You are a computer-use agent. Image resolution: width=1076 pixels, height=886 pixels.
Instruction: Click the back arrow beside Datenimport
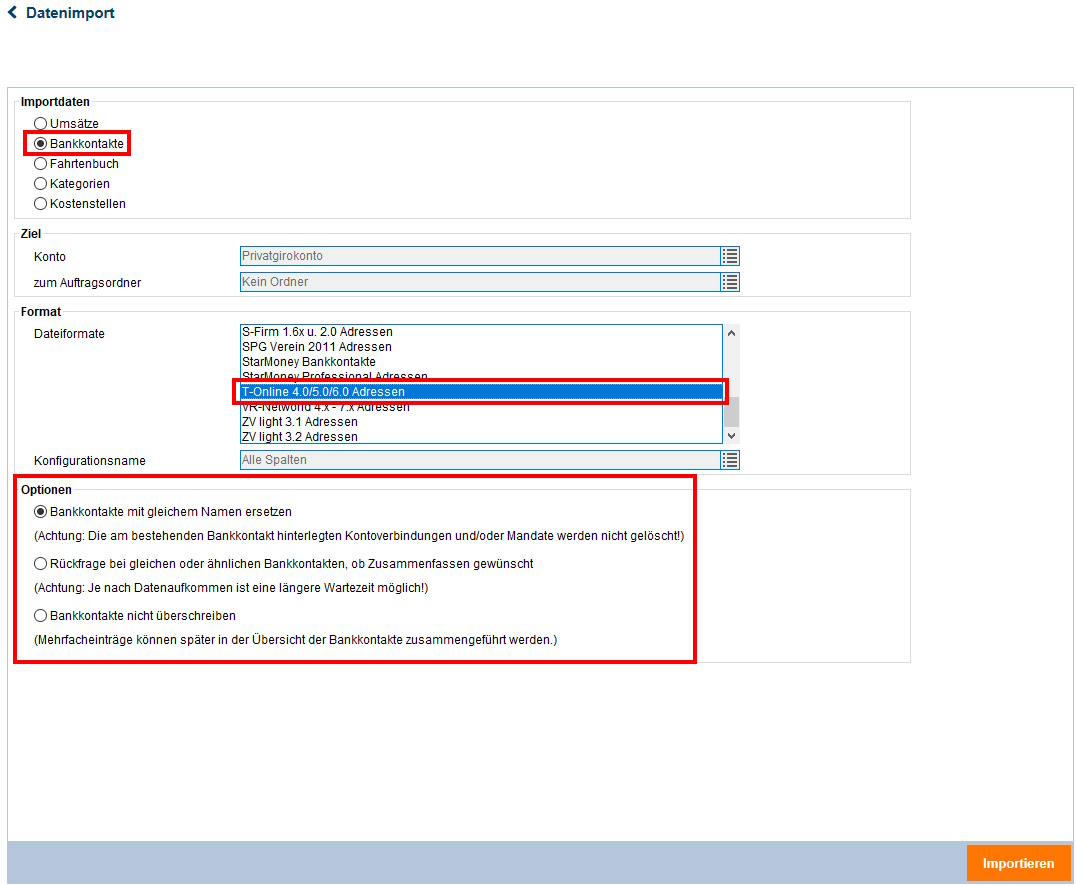tap(12, 13)
